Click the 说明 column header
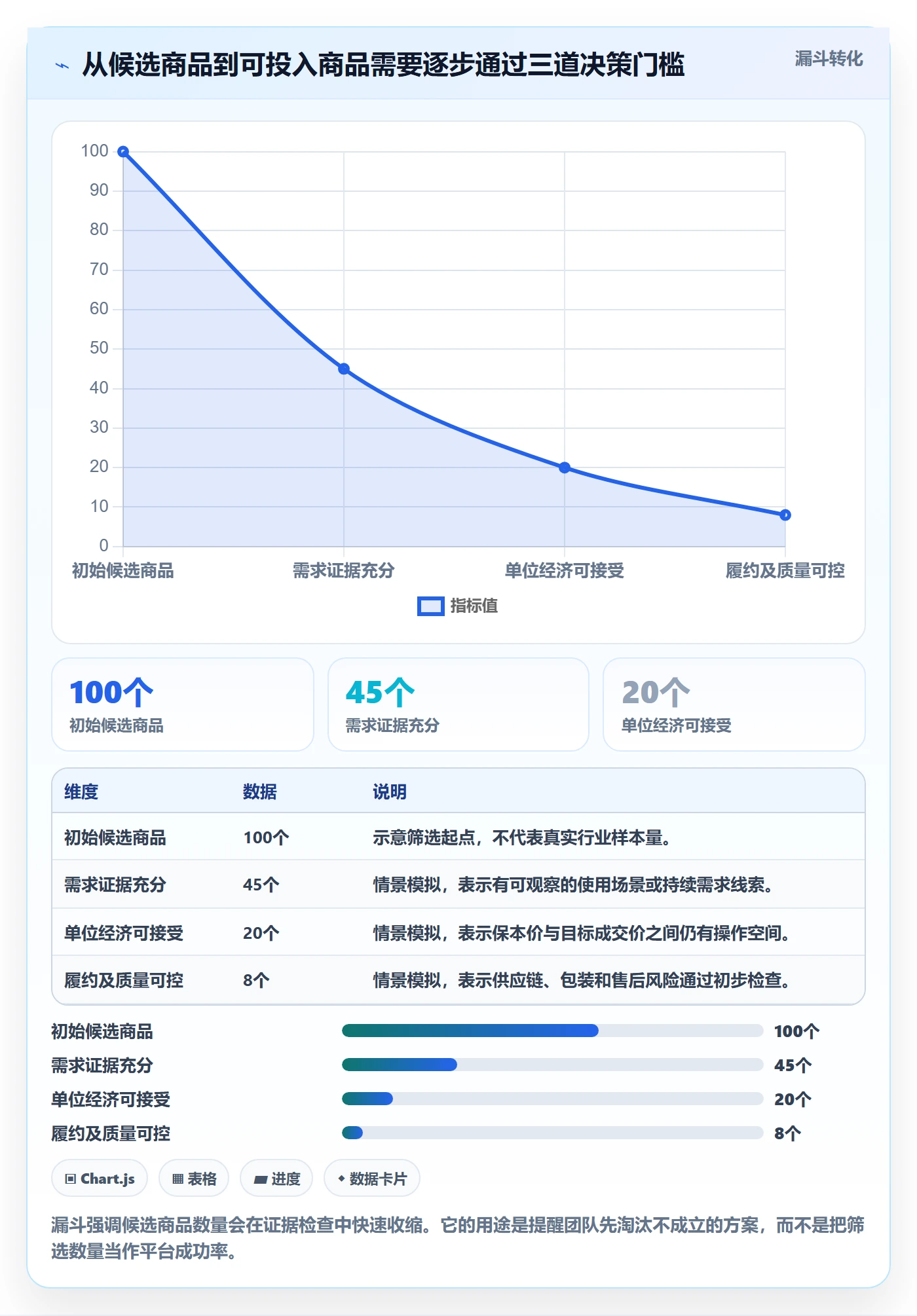 (x=390, y=792)
